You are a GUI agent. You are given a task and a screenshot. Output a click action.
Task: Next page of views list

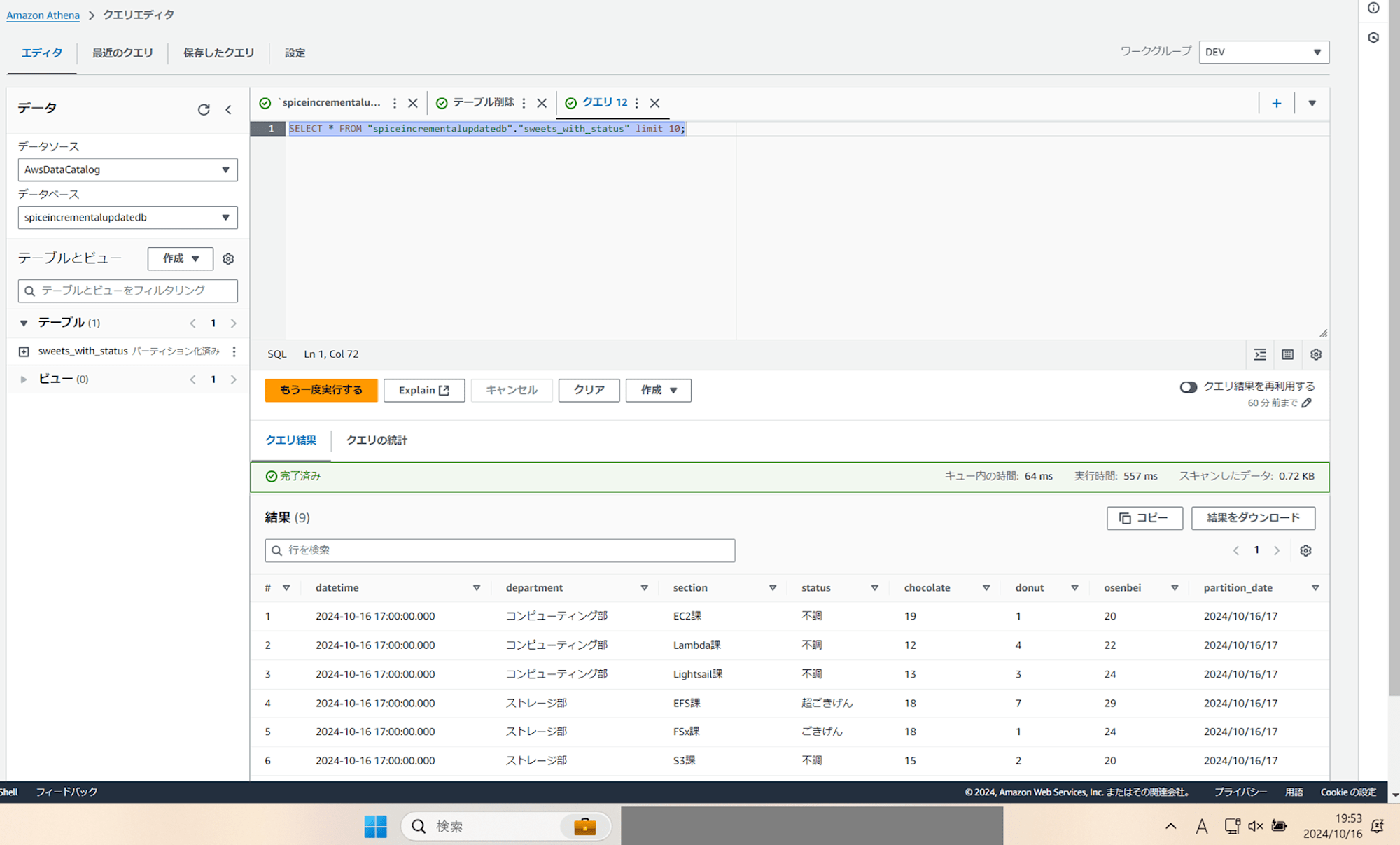[234, 379]
